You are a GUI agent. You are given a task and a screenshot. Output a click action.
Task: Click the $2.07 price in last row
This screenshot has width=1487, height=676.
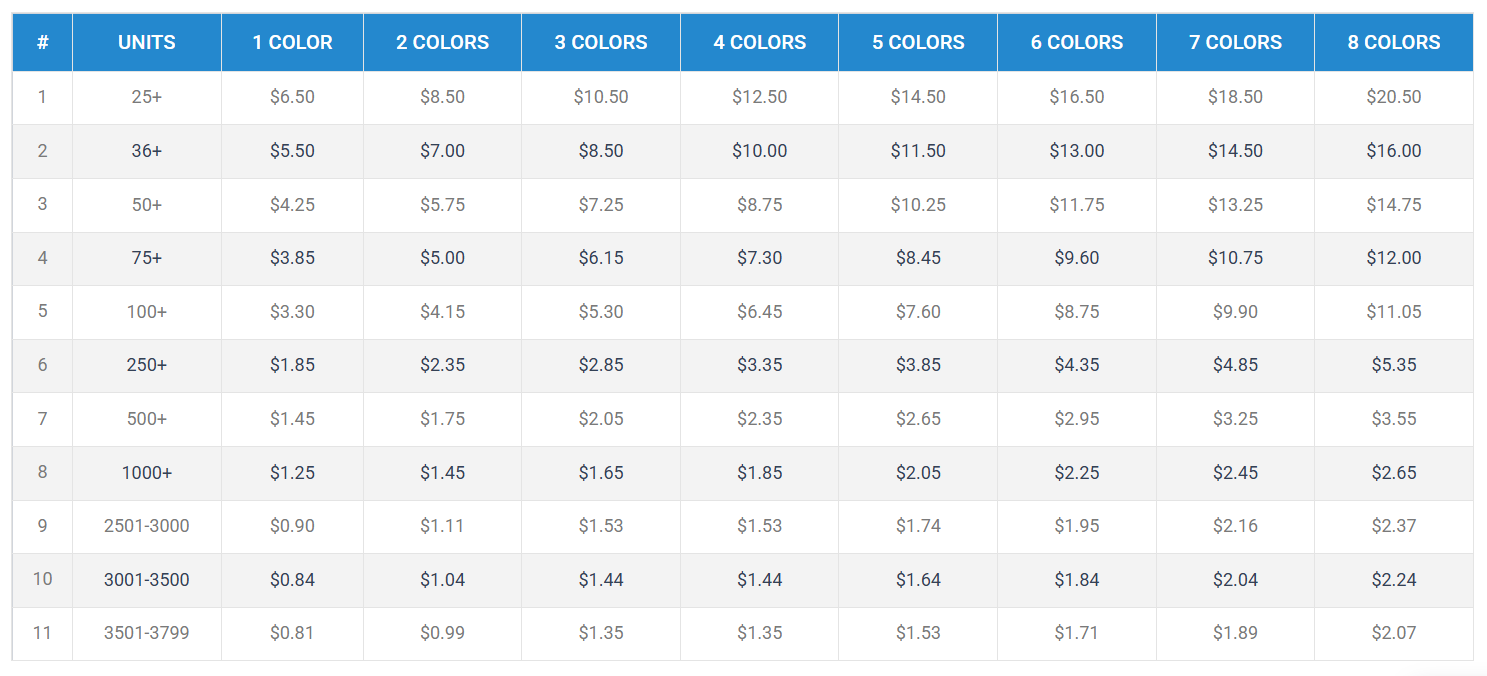(x=1393, y=633)
